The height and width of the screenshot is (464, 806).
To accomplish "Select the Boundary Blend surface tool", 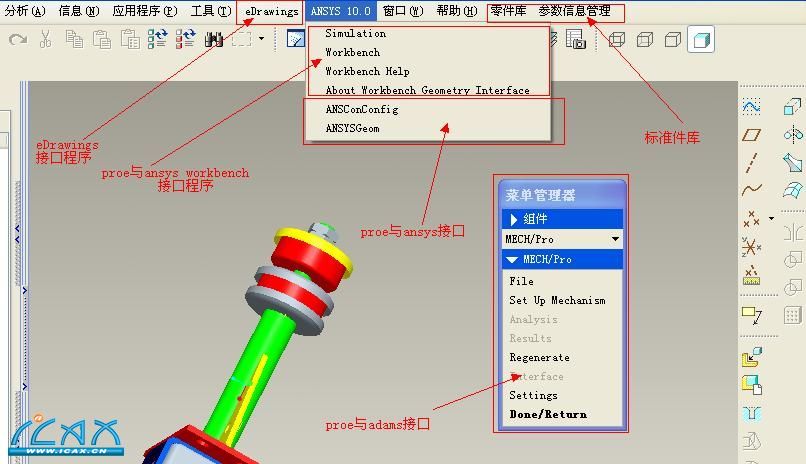I will [792, 190].
